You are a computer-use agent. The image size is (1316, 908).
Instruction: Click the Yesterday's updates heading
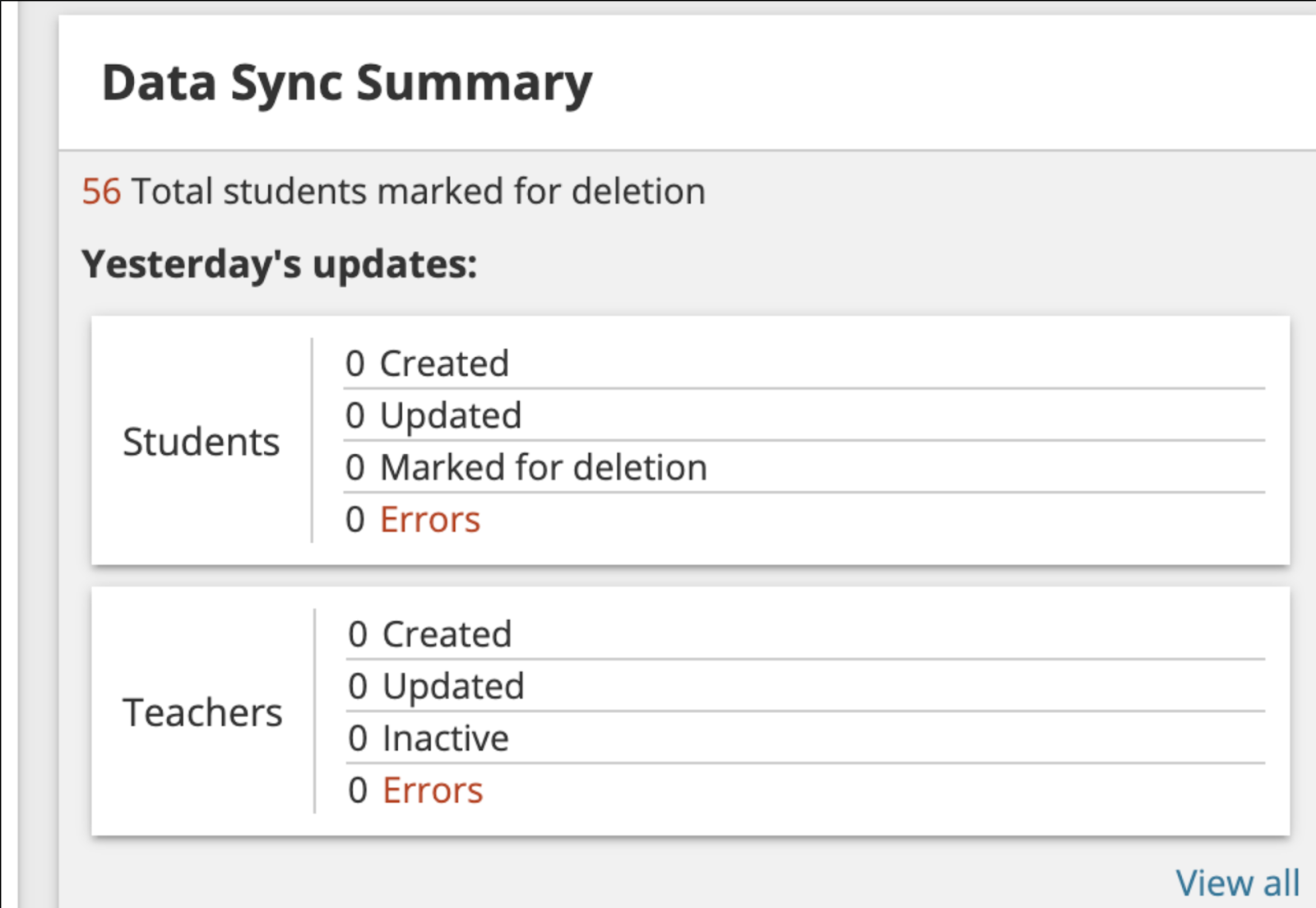[279, 265]
